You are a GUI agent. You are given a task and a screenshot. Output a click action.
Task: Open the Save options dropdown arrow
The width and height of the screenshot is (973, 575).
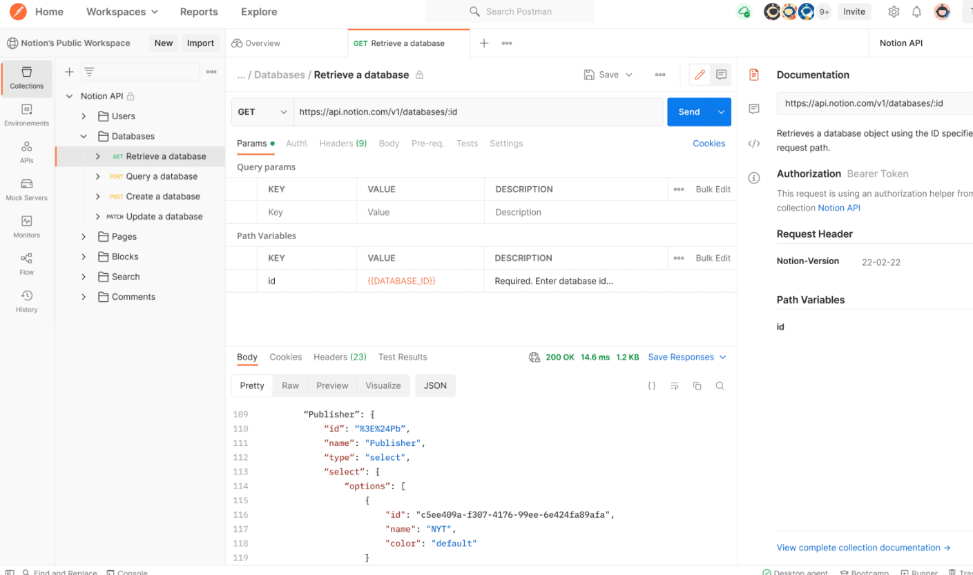click(x=629, y=74)
